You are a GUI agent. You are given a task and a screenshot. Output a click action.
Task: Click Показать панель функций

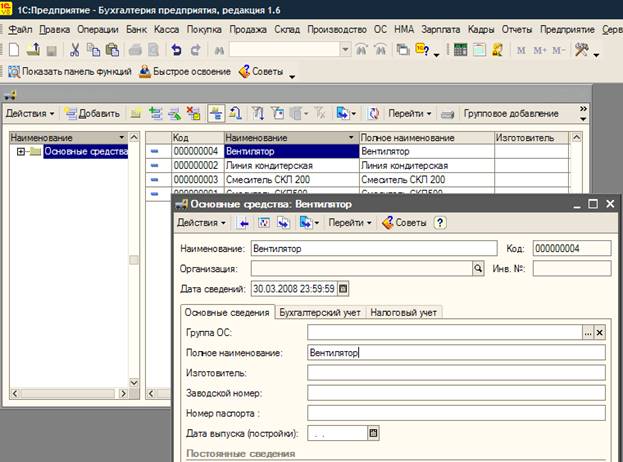click(x=69, y=72)
